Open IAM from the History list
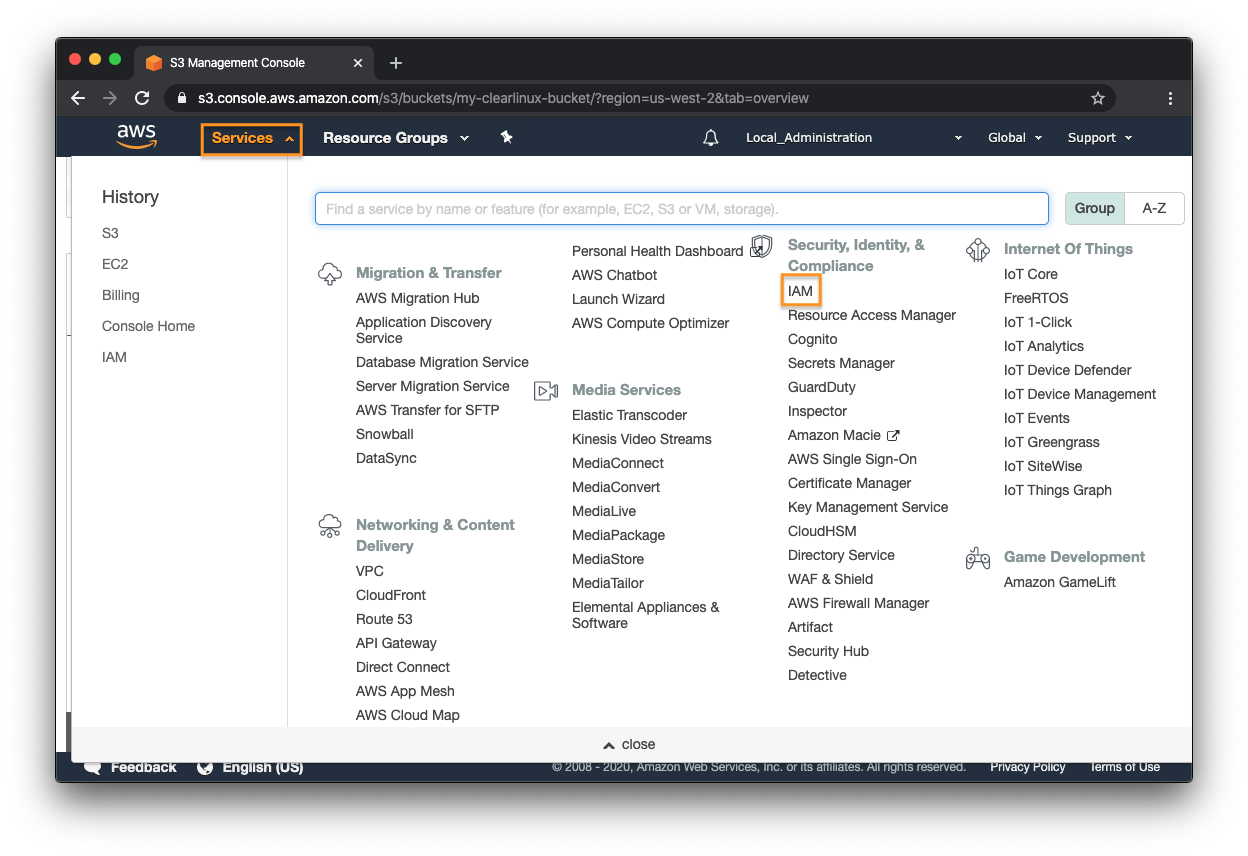1248x856 pixels. (x=114, y=357)
